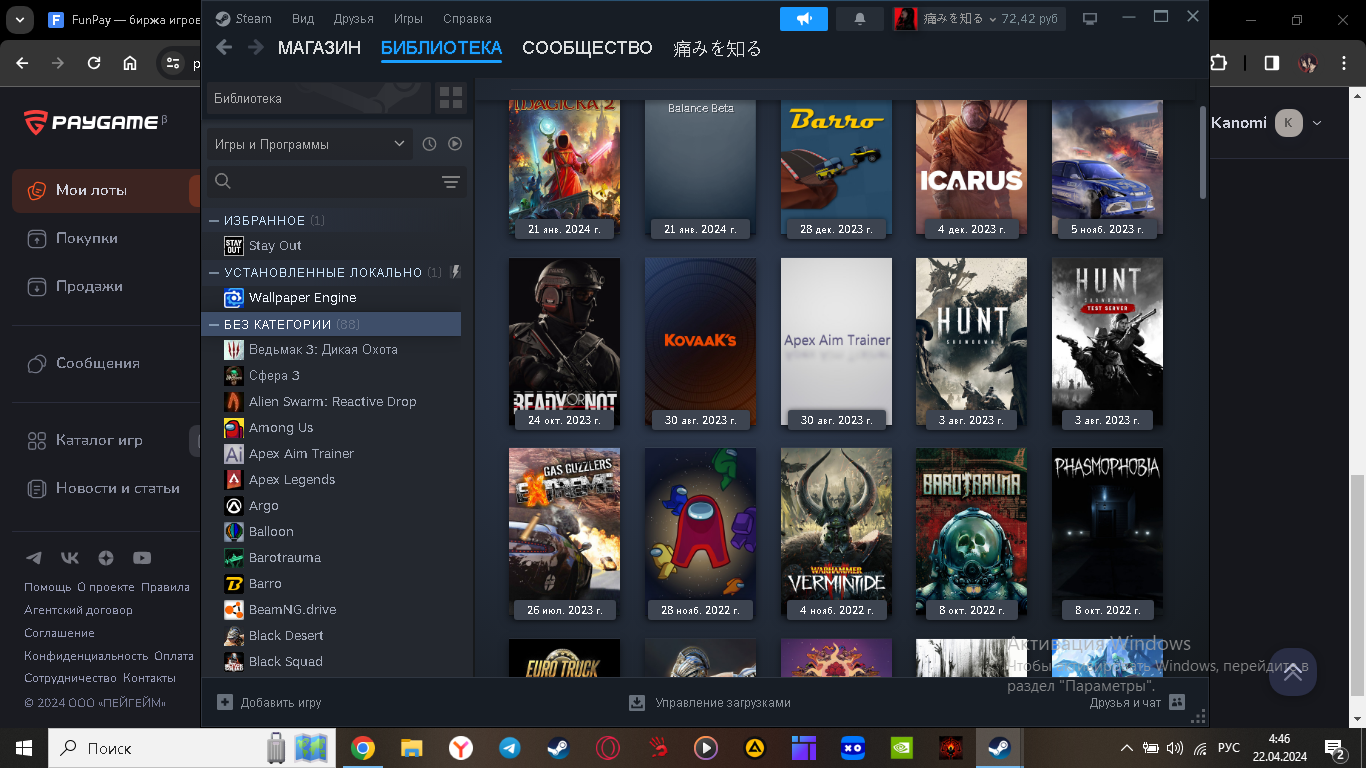Open NVIDIA app from taskbar
This screenshot has height=768, width=1366.
click(902, 748)
